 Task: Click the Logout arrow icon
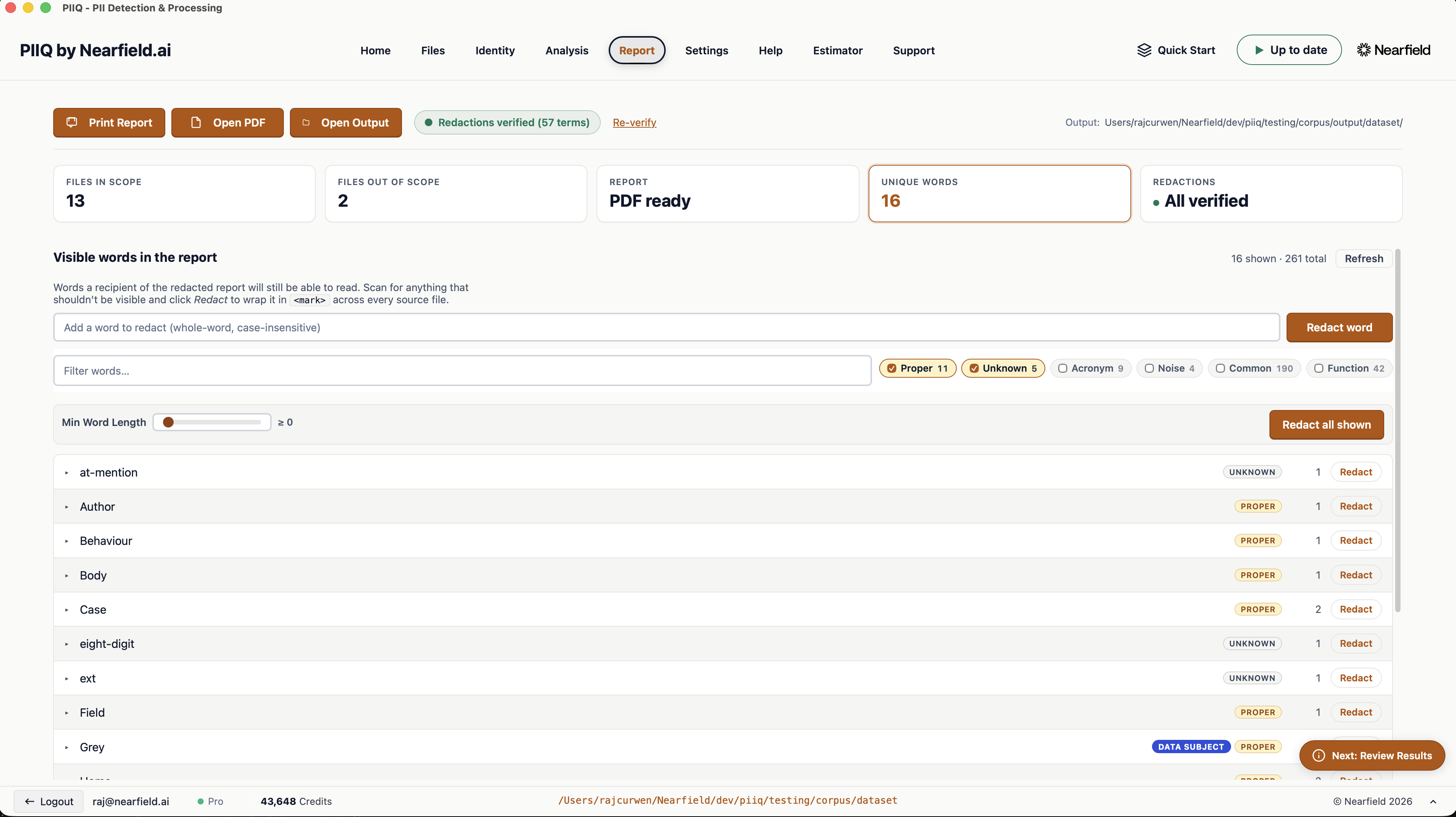pos(29,801)
